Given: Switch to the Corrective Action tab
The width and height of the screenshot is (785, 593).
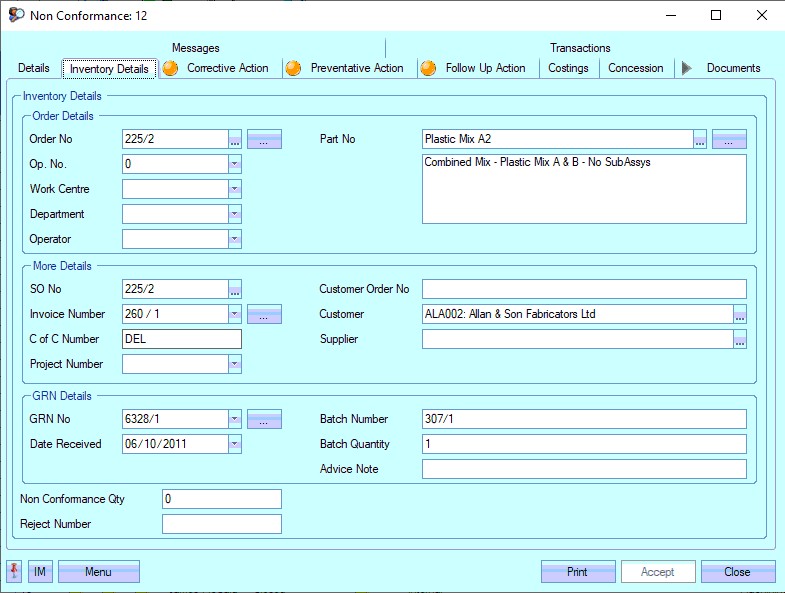Looking at the screenshot, I should 227,68.
